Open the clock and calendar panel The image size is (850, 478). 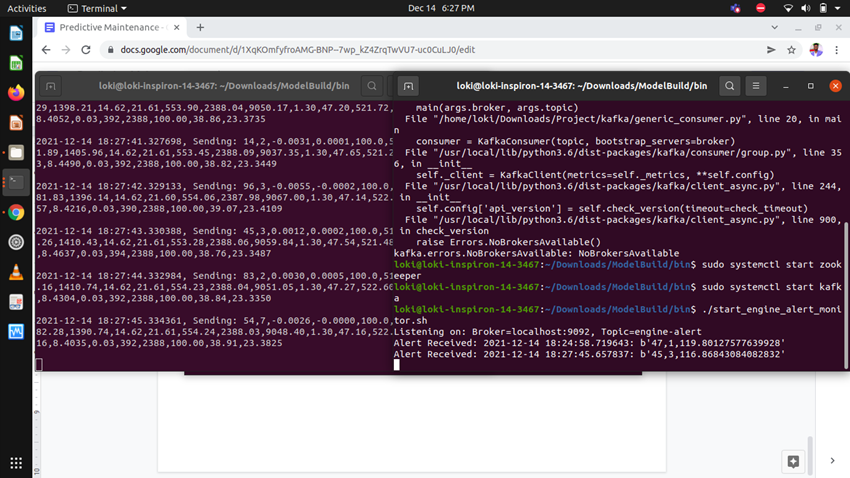441,8
